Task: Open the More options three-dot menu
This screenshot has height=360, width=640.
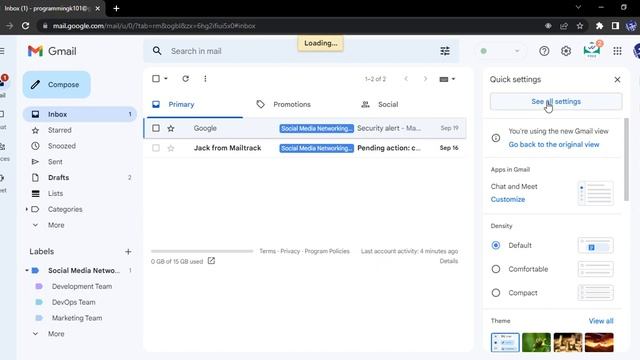Action: tap(205, 78)
